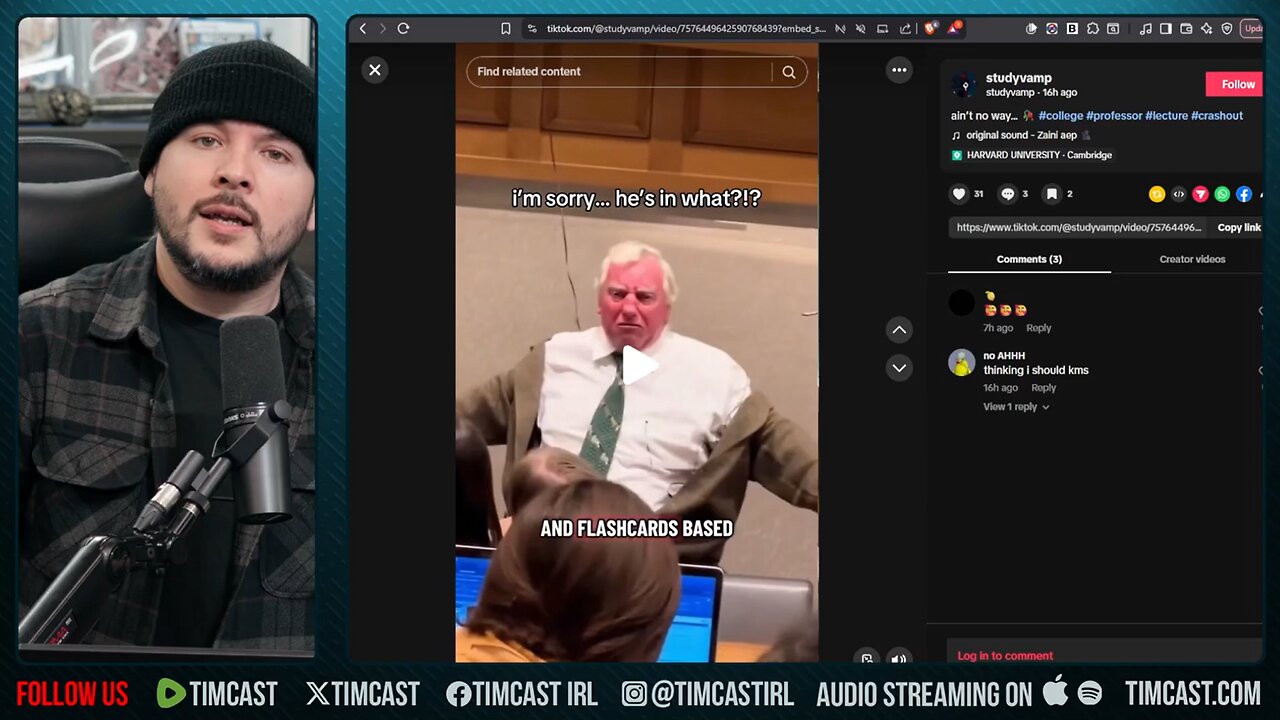Image resolution: width=1280 pixels, height=720 pixels.
Task: Open the #college hashtag
Action: coord(1060,116)
